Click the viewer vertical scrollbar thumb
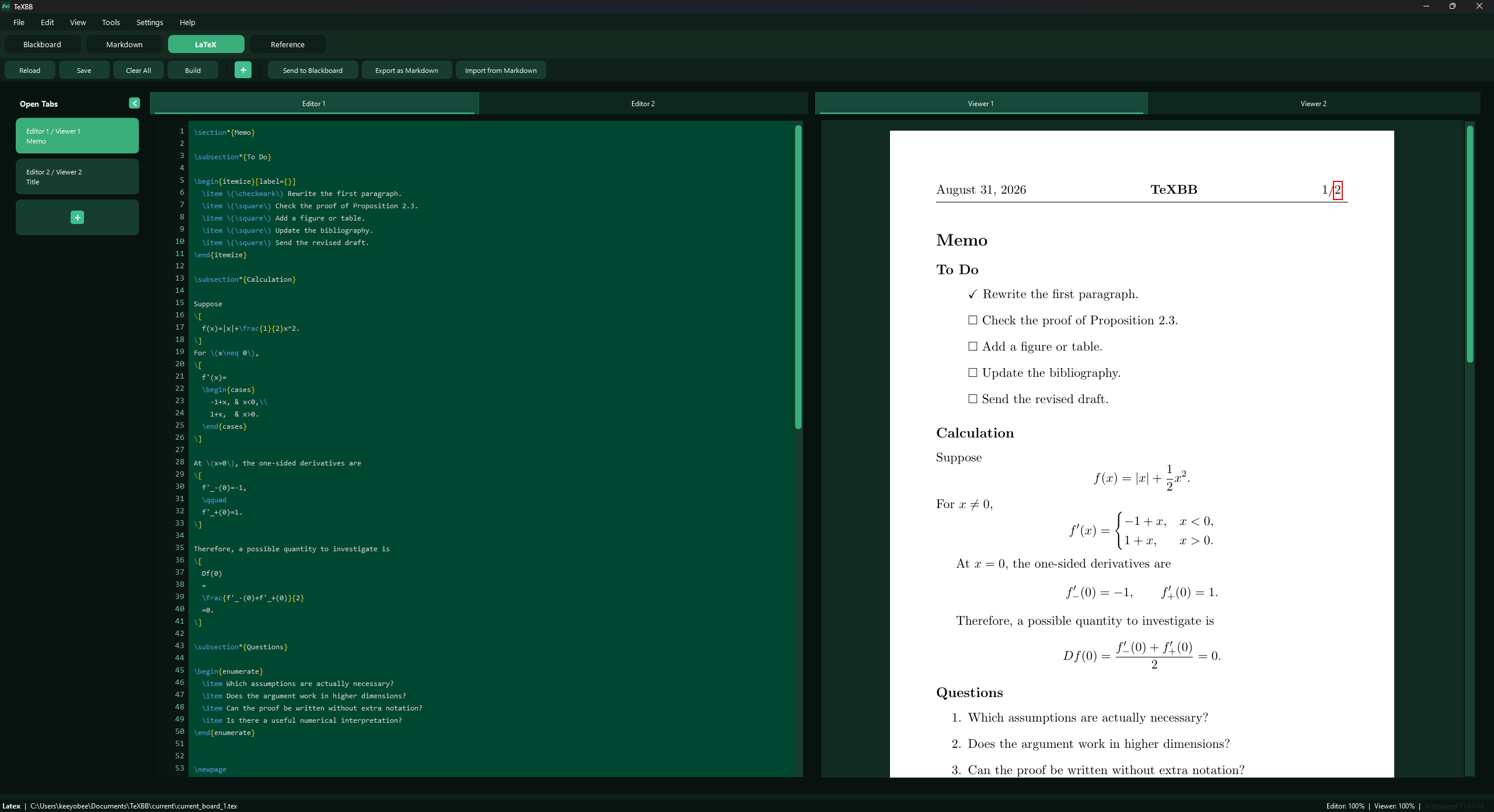The image size is (1494, 812). [1469, 244]
